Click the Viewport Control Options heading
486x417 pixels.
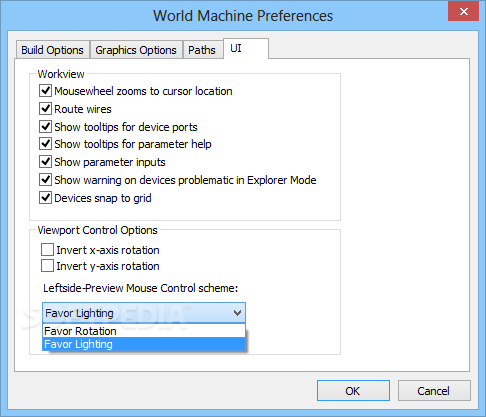click(97, 230)
